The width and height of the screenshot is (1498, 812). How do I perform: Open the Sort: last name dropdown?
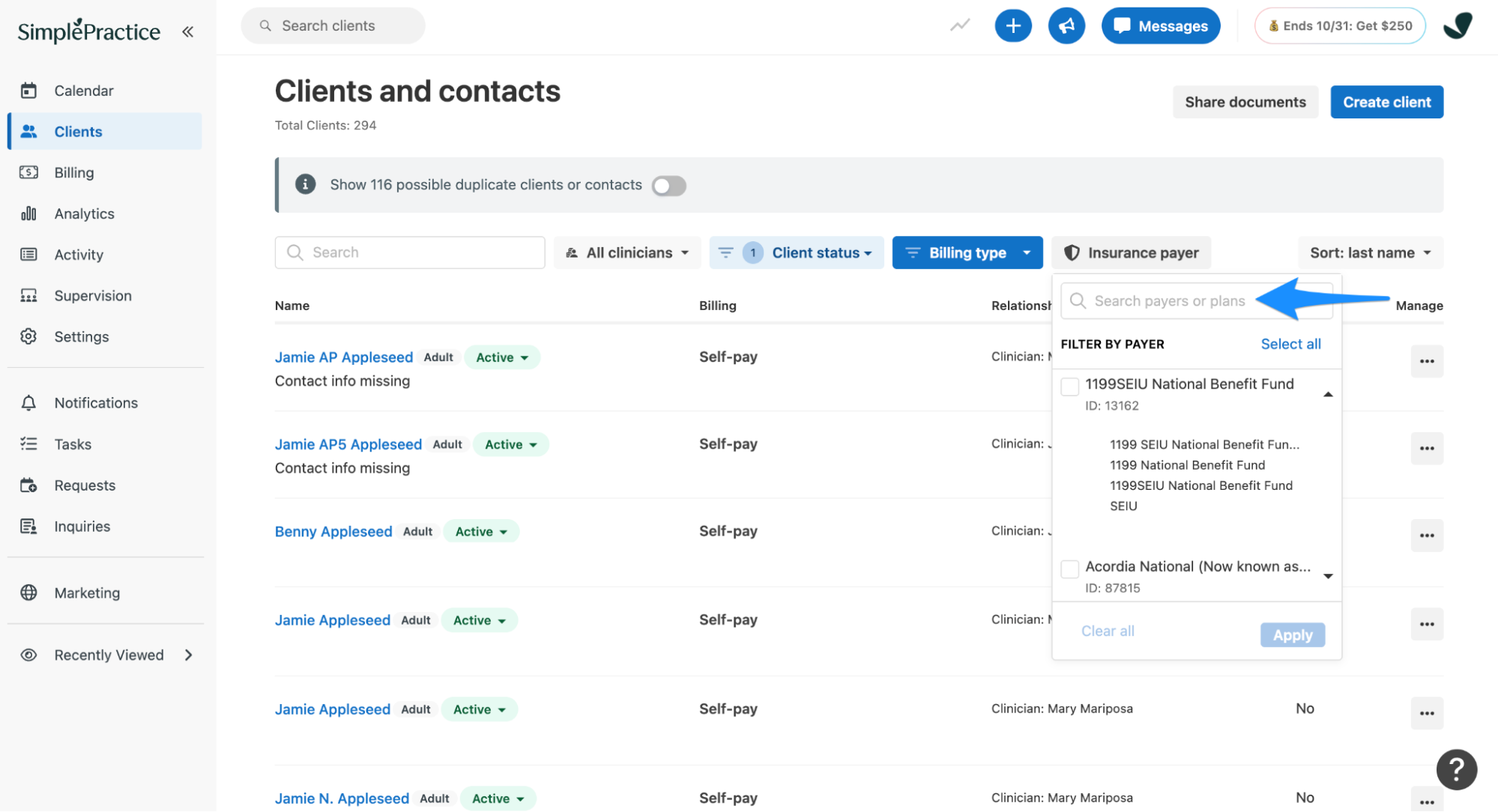tap(1371, 253)
